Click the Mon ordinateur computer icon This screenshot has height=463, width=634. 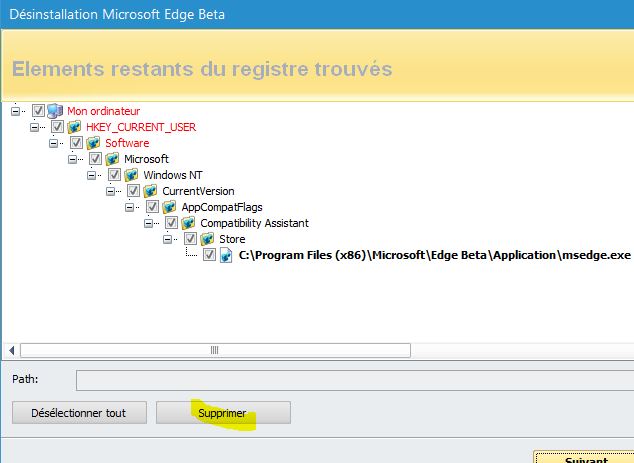pos(55,110)
